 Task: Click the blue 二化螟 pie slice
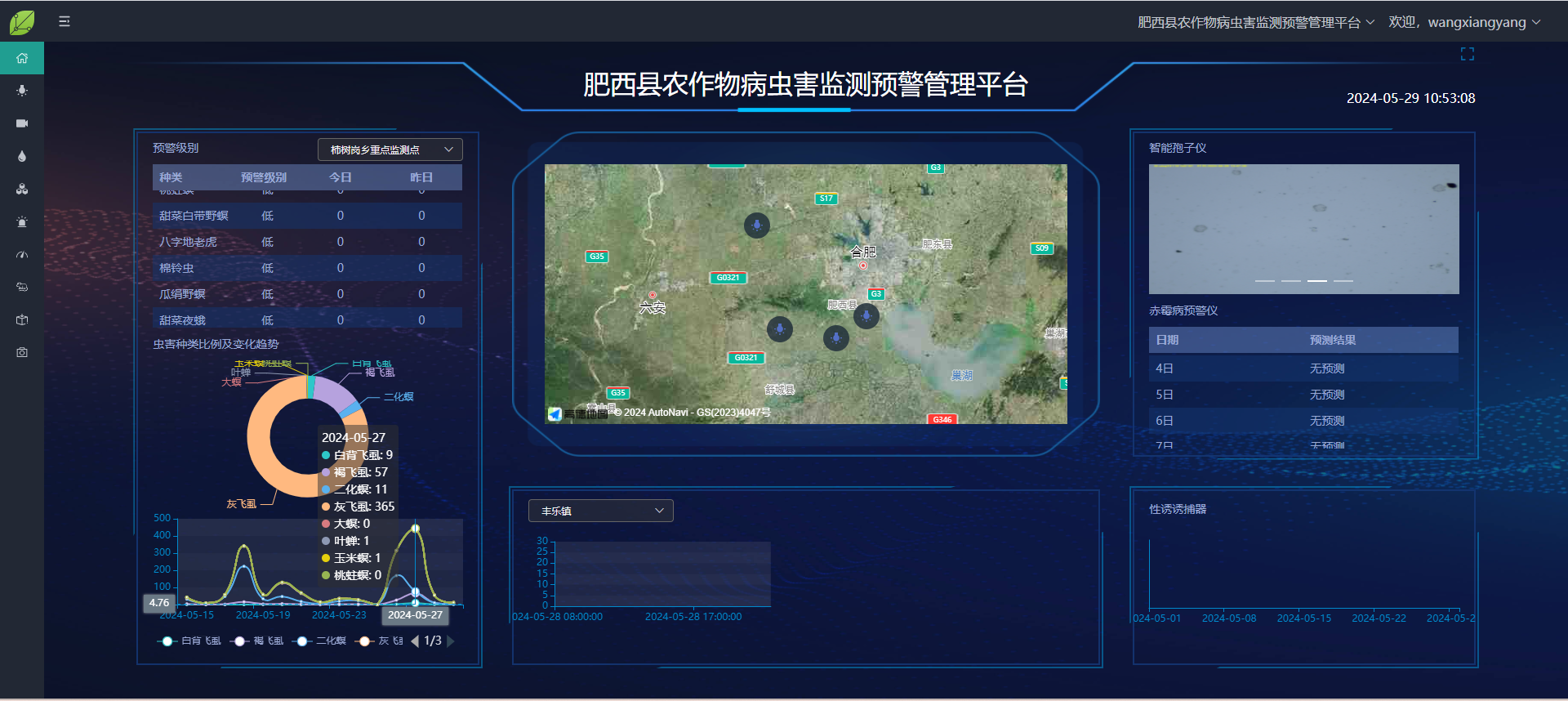coord(352,409)
